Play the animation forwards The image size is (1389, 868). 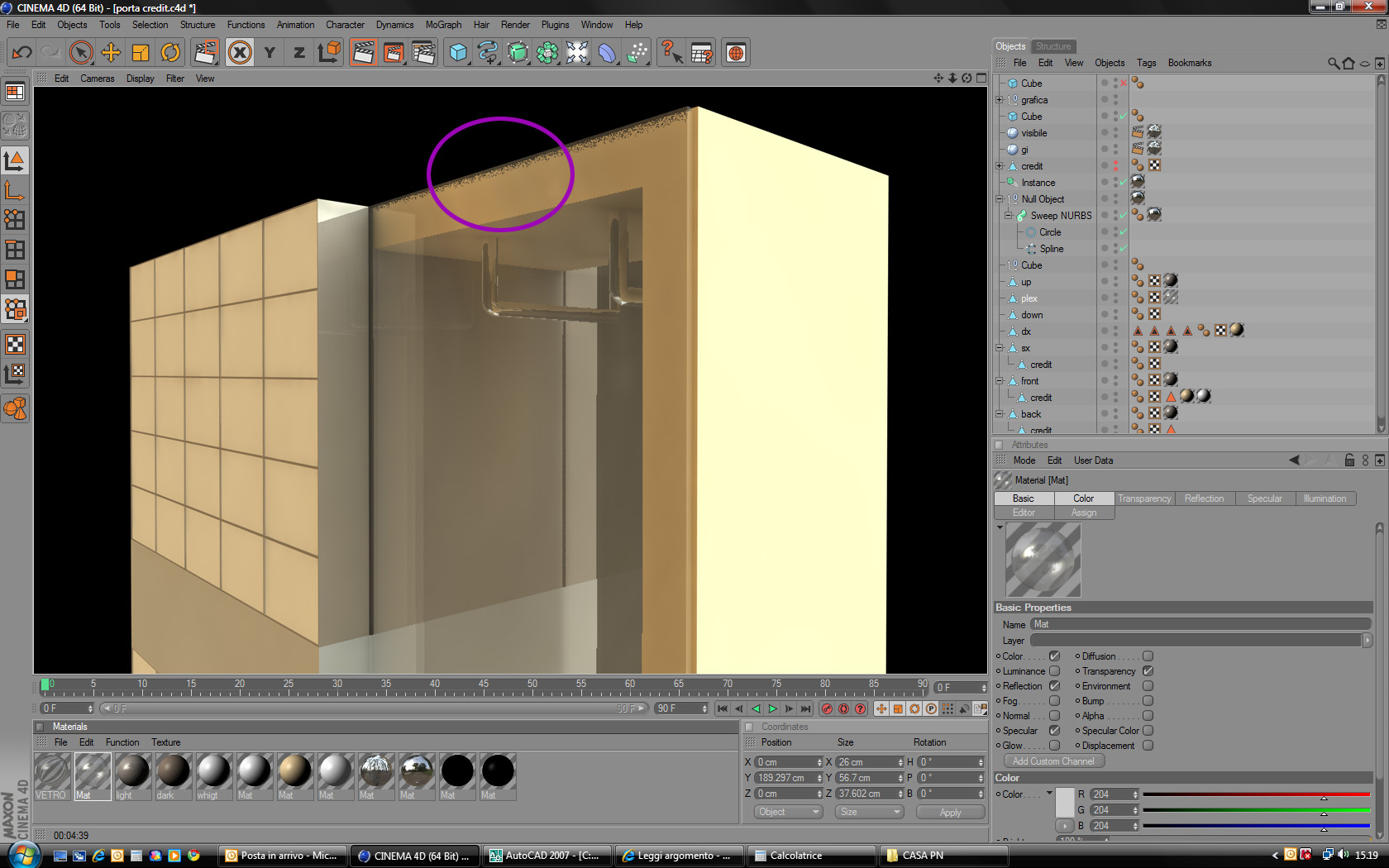[772, 708]
